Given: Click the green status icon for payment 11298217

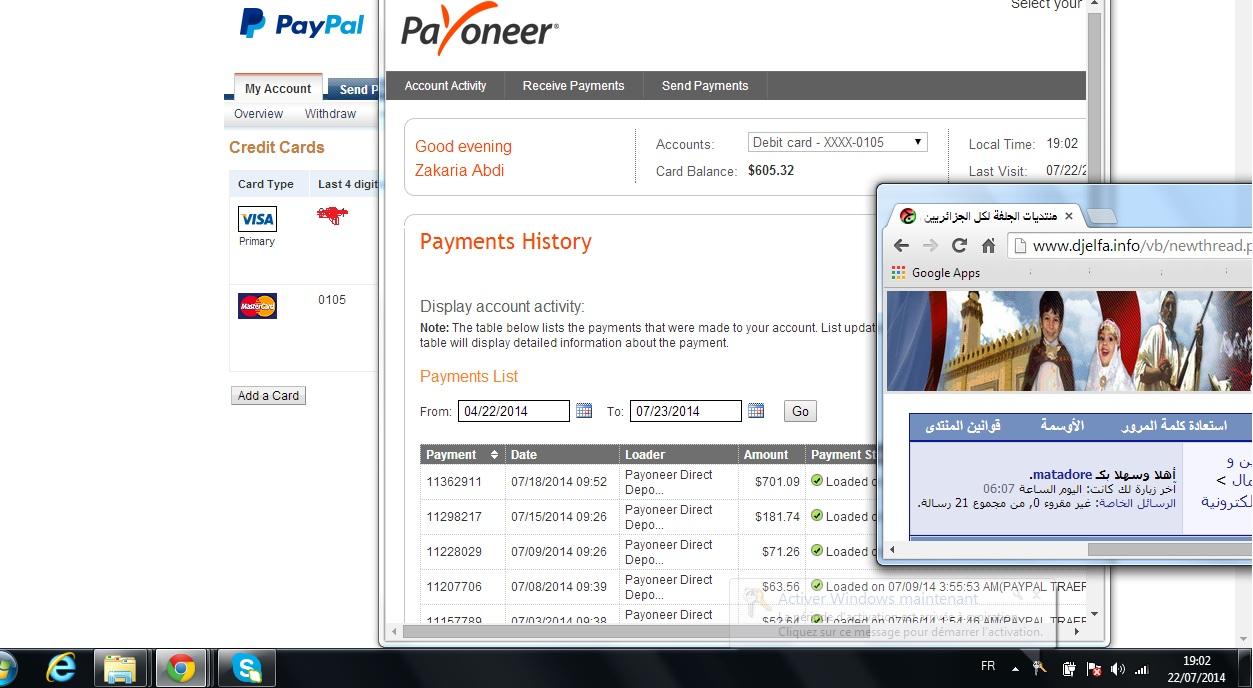Looking at the screenshot, I should pos(816,516).
